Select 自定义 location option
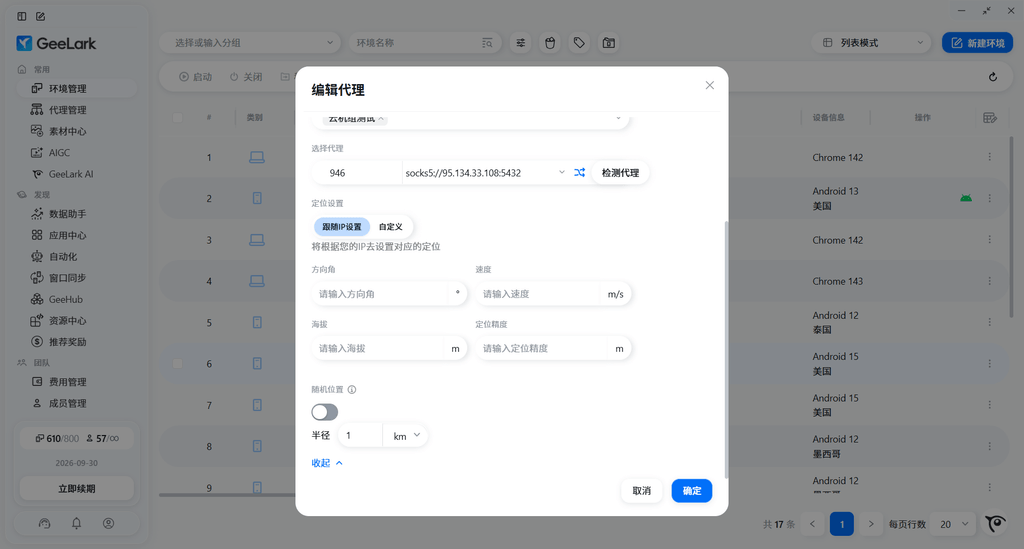Screen dimensions: 1024x549 [391, 227]
